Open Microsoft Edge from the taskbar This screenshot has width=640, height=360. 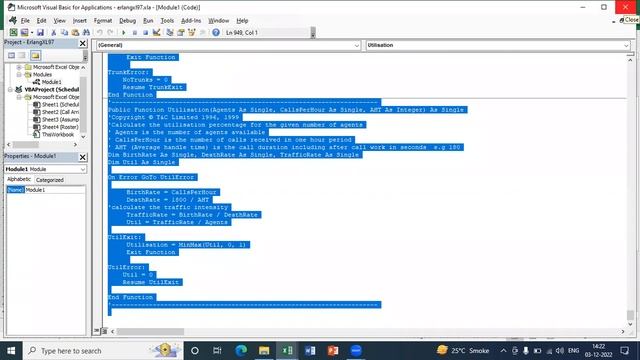pos(241,351)
